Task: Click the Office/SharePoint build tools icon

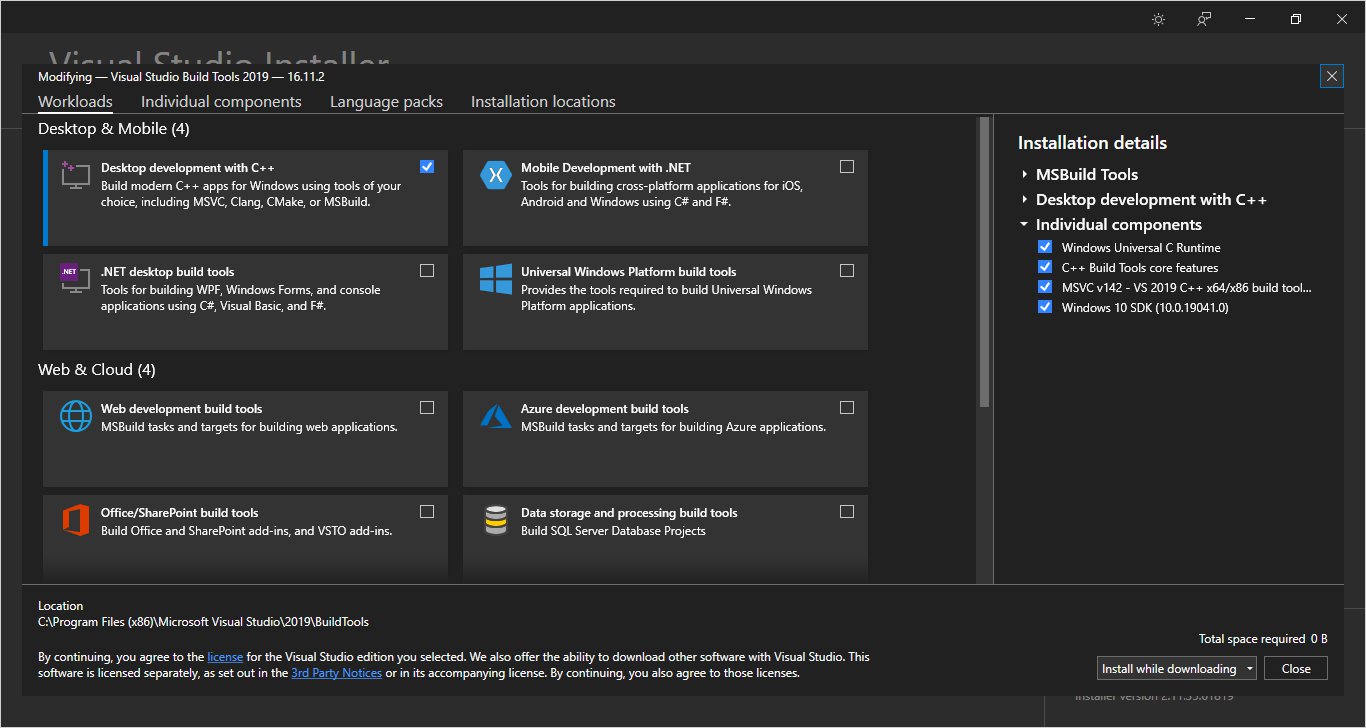Action: 76,520
